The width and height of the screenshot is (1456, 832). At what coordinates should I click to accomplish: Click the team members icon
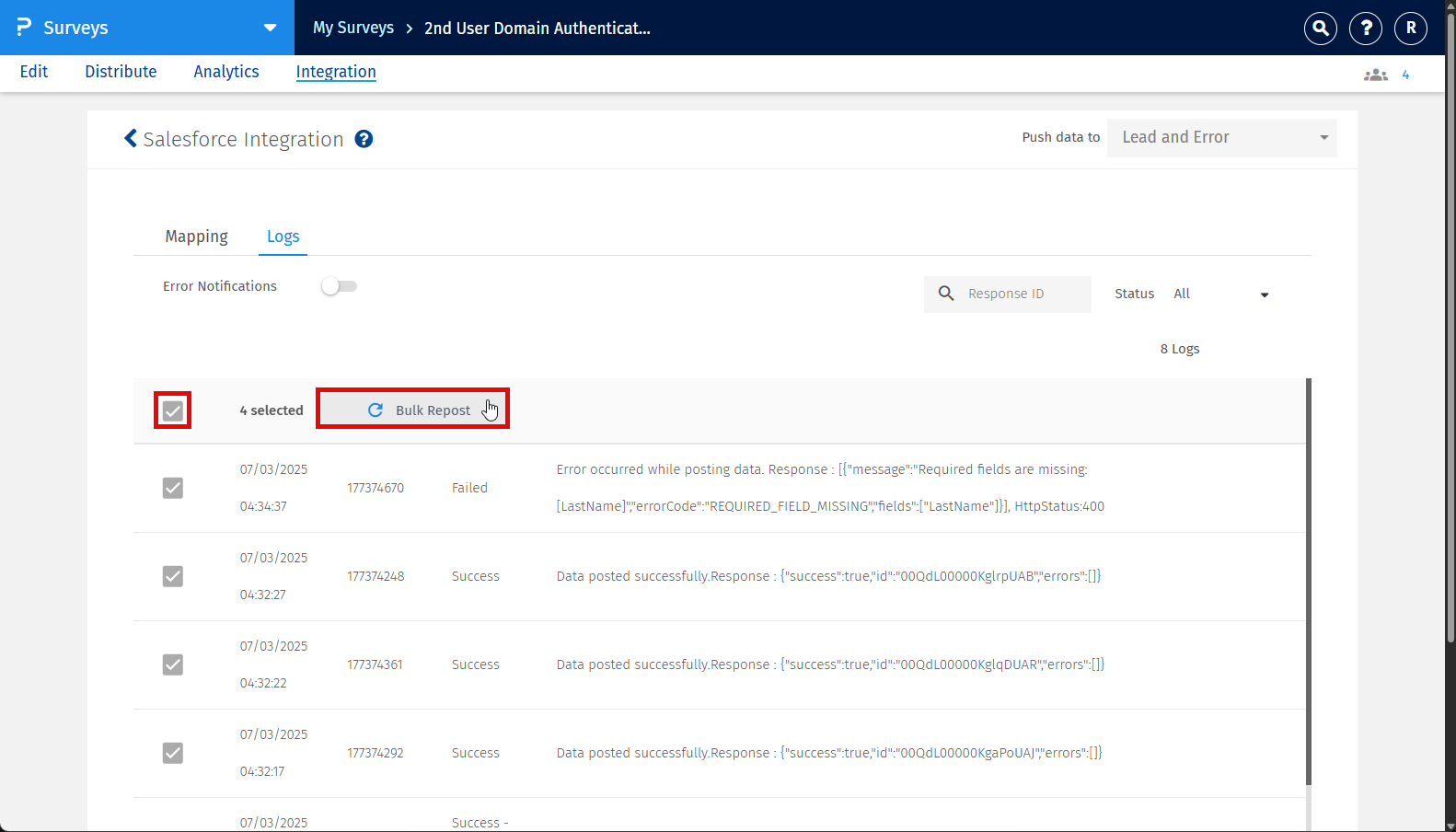(x=1376, y=75)
